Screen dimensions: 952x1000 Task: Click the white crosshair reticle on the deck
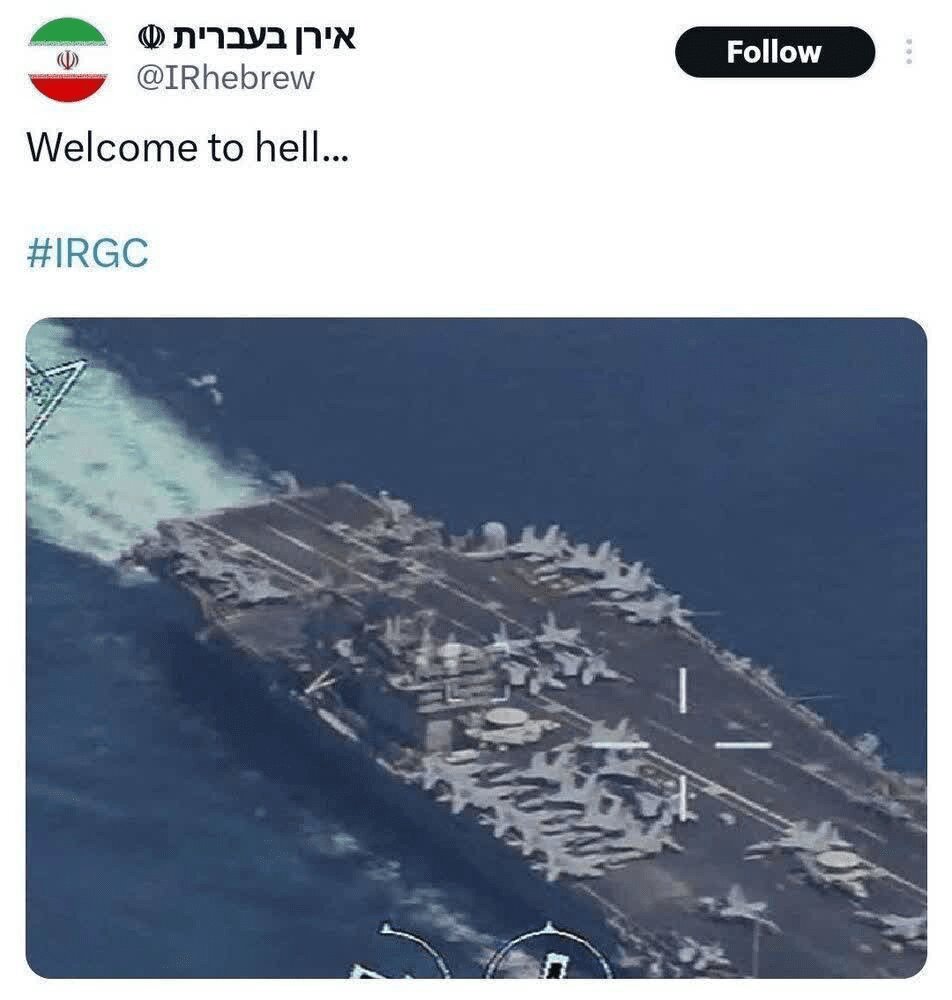pyautogui.click(x=682, y=744)
